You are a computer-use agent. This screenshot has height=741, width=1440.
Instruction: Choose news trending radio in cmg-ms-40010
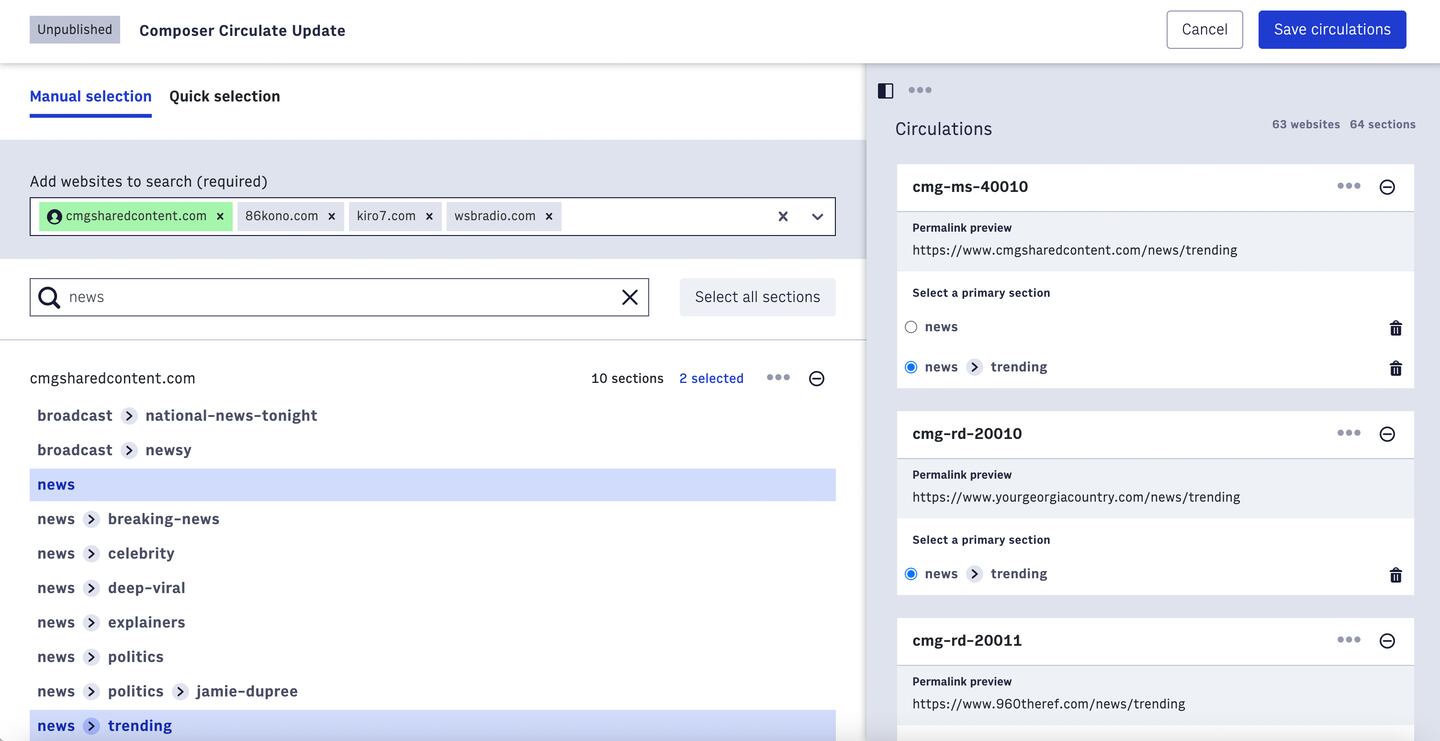[x=911, y=367]
